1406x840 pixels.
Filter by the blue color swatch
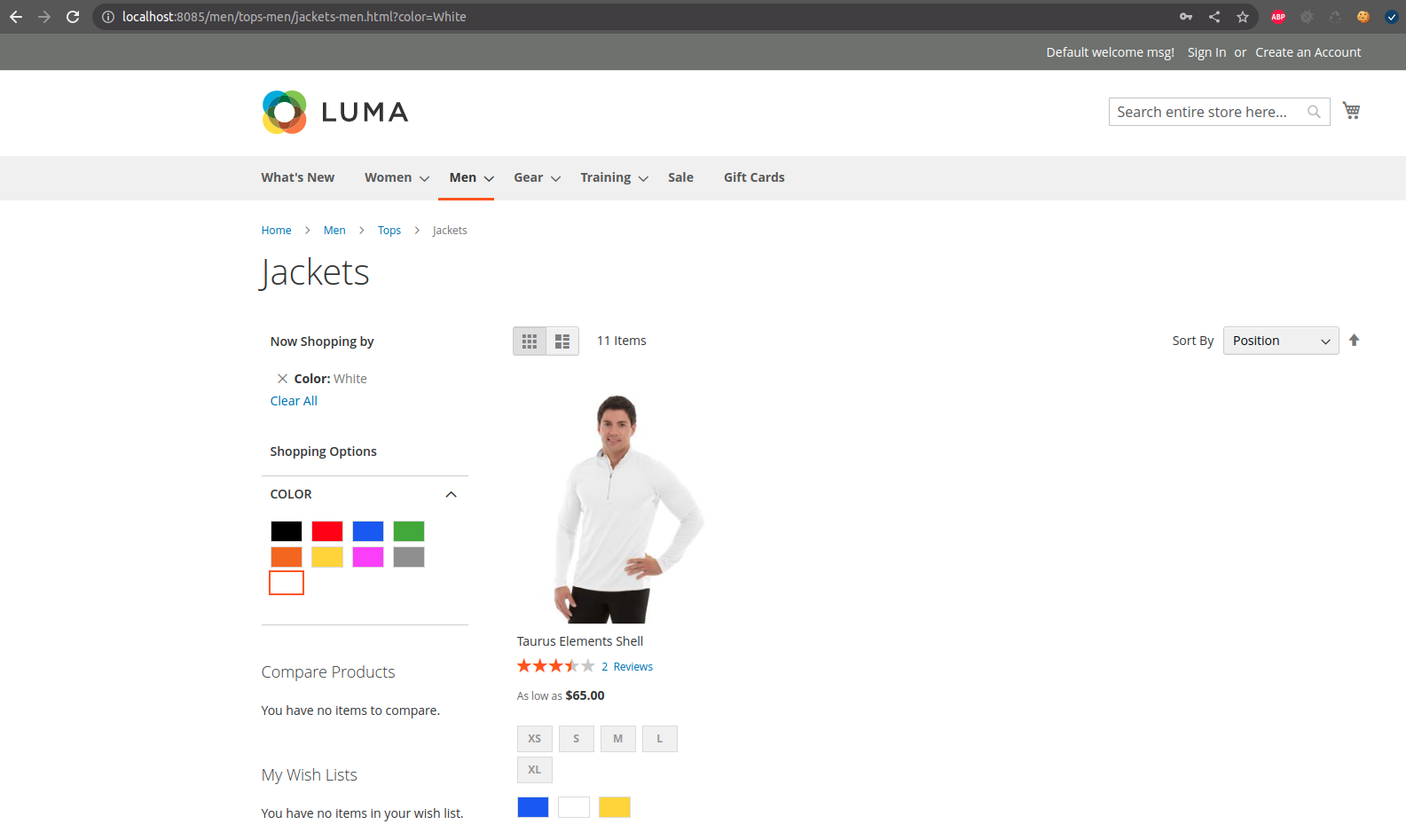coord(368,531)
